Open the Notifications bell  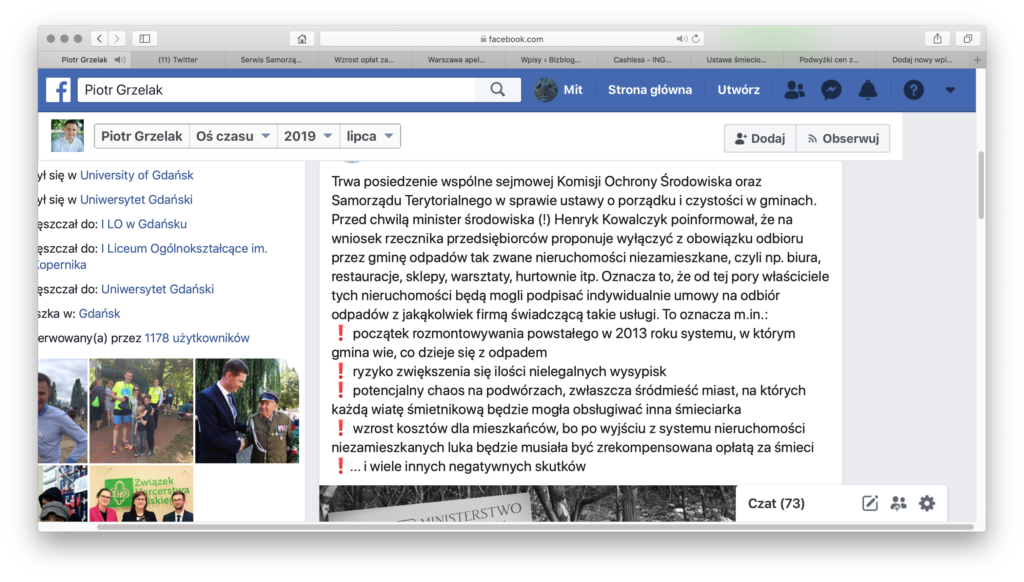point(868,89)
